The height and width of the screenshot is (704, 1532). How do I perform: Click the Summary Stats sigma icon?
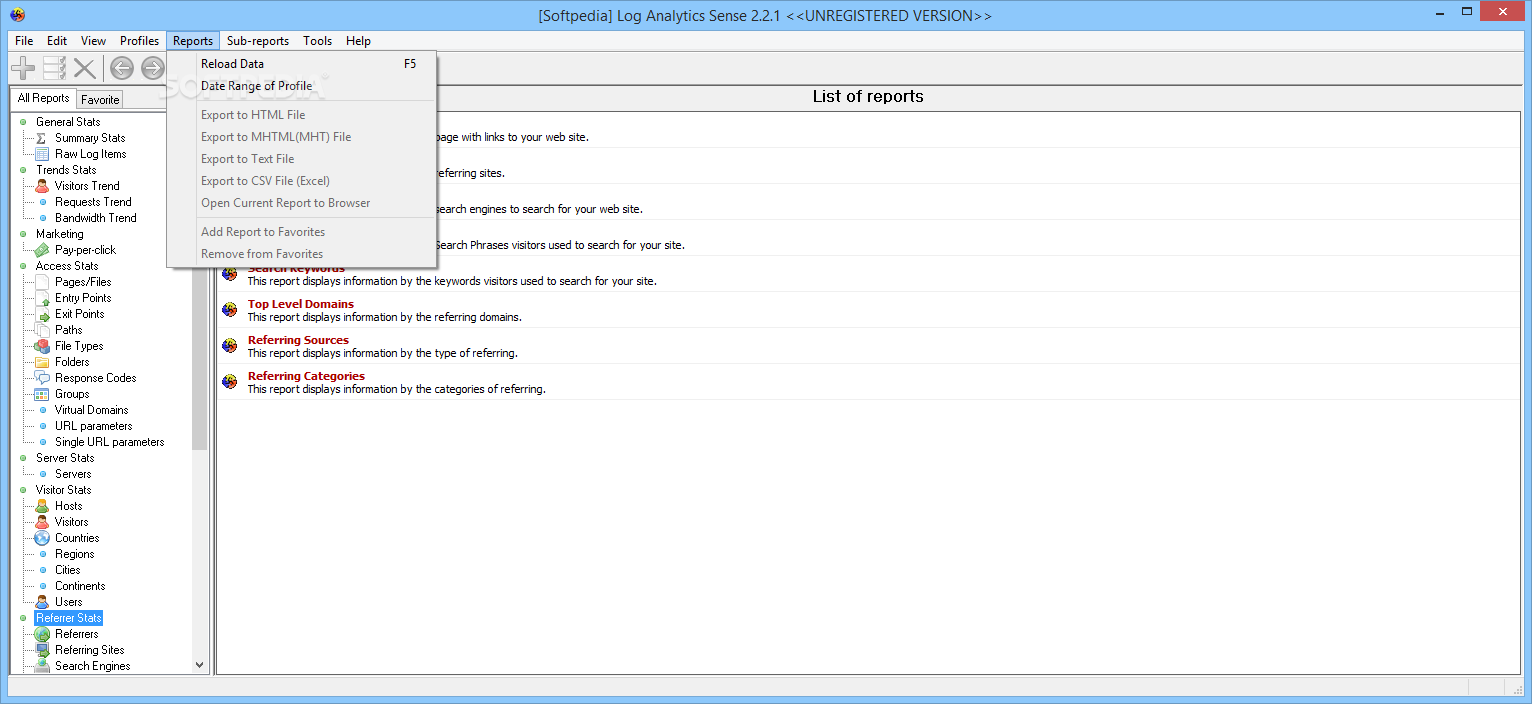click(42, 138)
